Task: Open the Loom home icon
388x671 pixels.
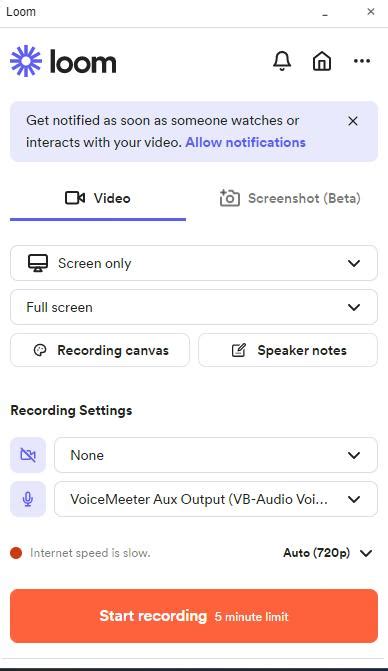Action: [322, 61]
